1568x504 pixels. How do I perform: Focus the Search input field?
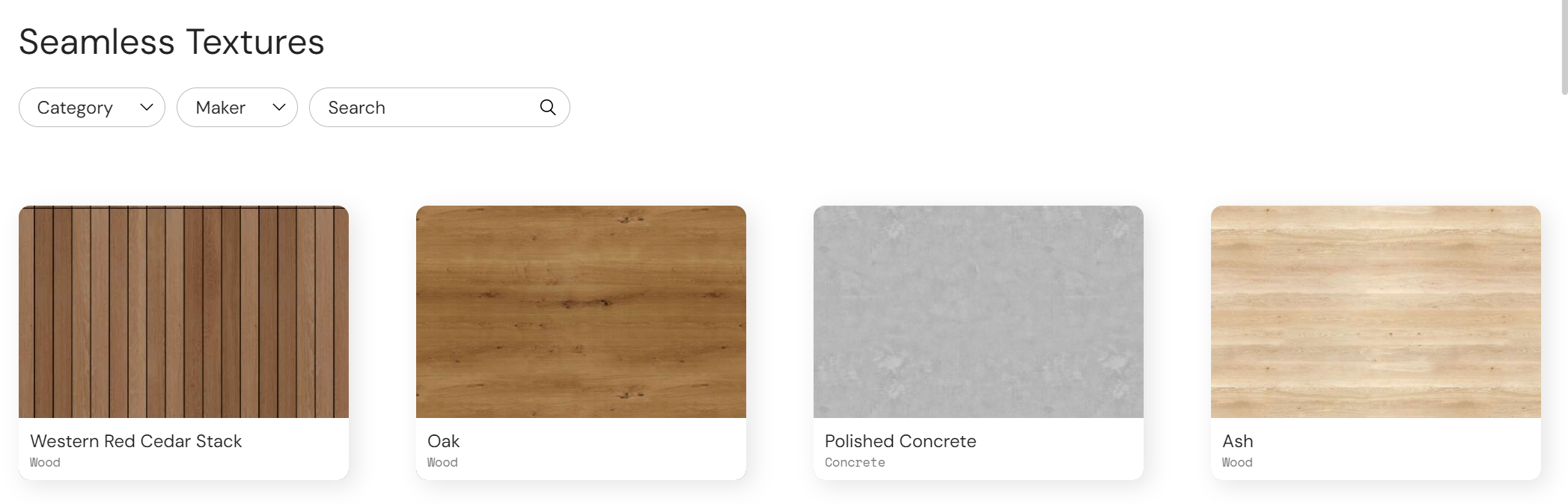[439, 108]
